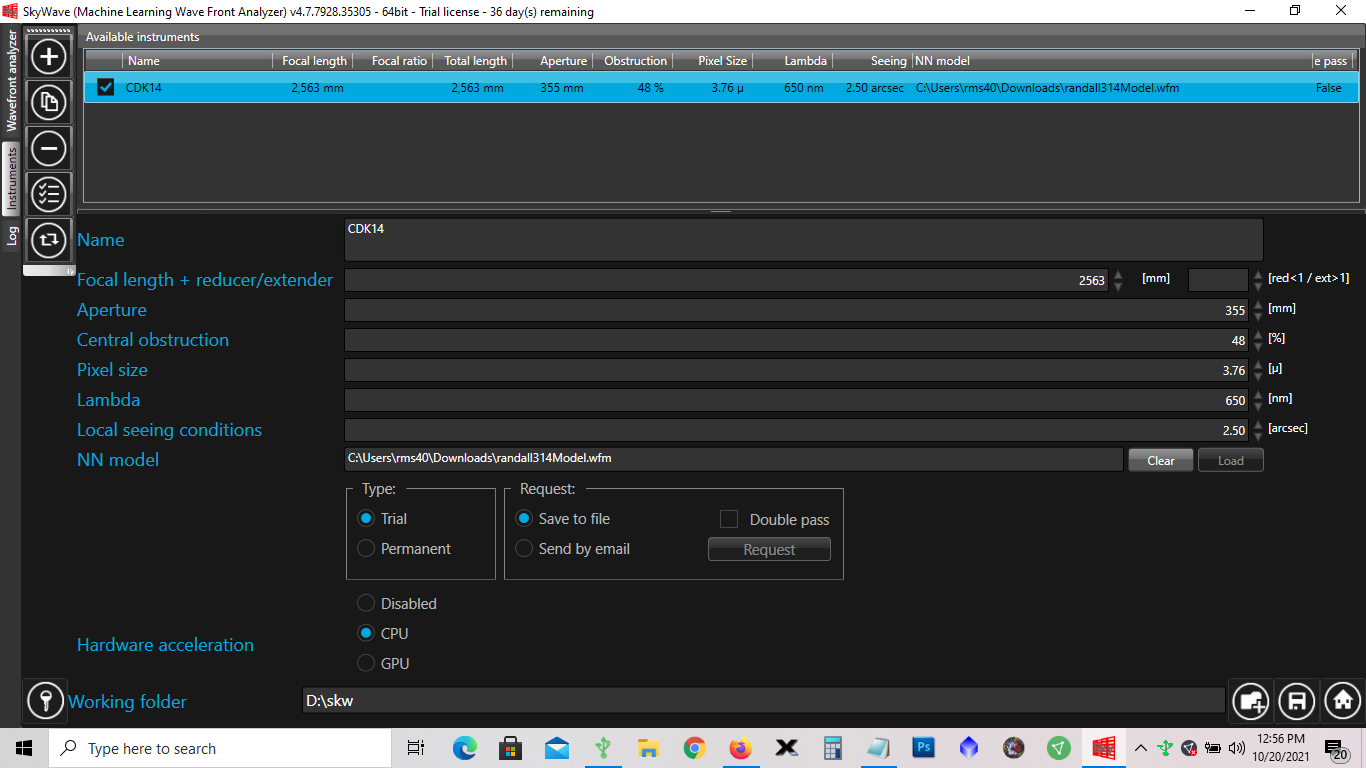This screenshot has width=1366, height=768.
Task: Set hardware acceleration to Disabled
Action: (366, 603)
